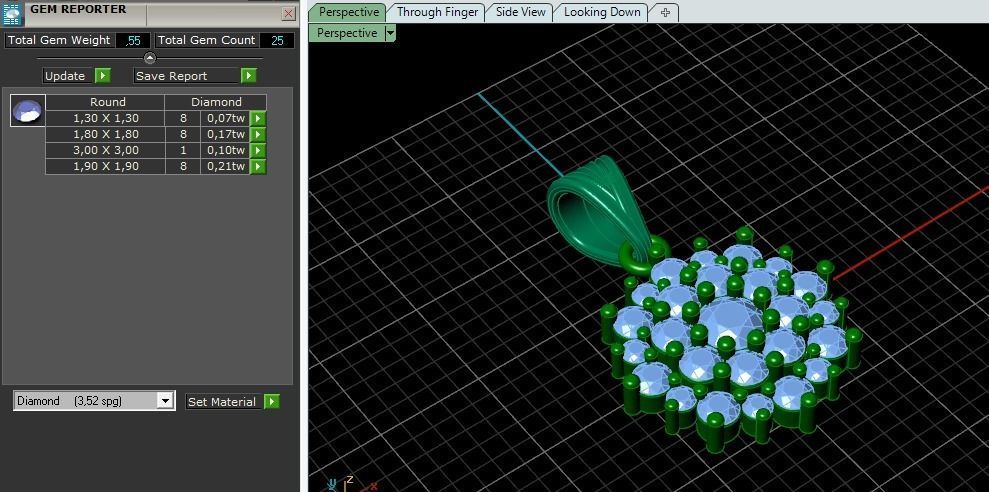The image size is (989, 492).
Task: Select the round gem thumbnail
Action: pyautogui.click(x=28, y=110)
